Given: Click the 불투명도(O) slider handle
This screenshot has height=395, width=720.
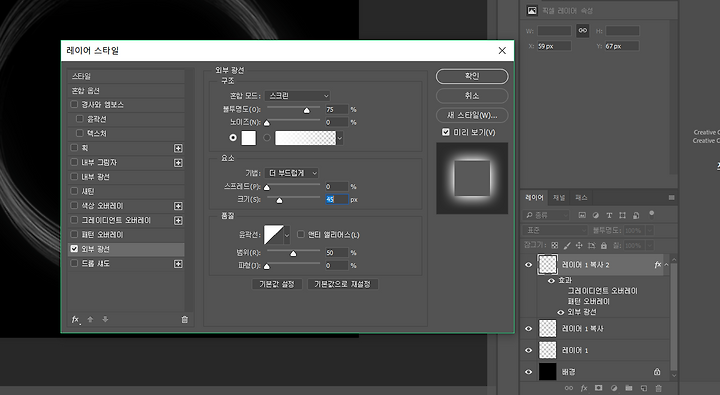Looking at the screenshot, I should pos(307,110).
